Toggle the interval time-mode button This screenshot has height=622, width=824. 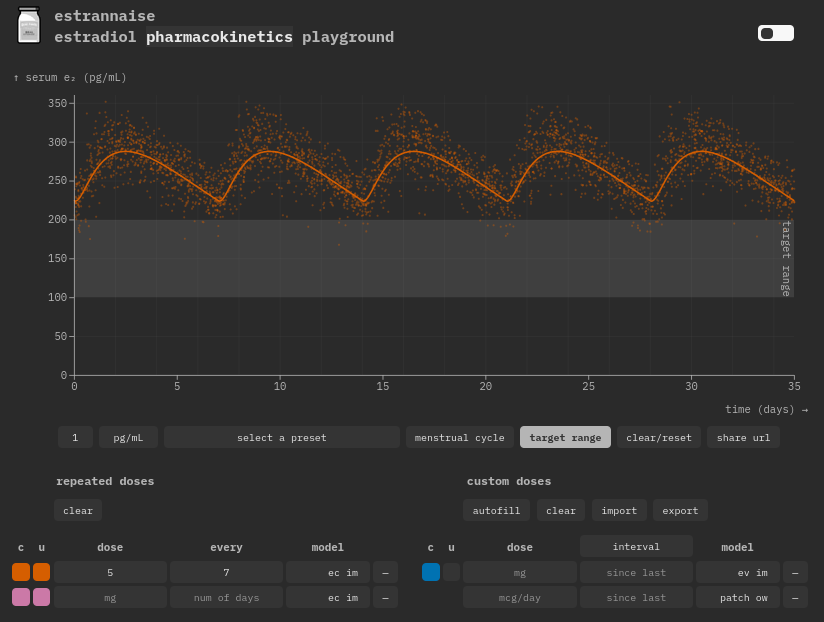point(636,546)
